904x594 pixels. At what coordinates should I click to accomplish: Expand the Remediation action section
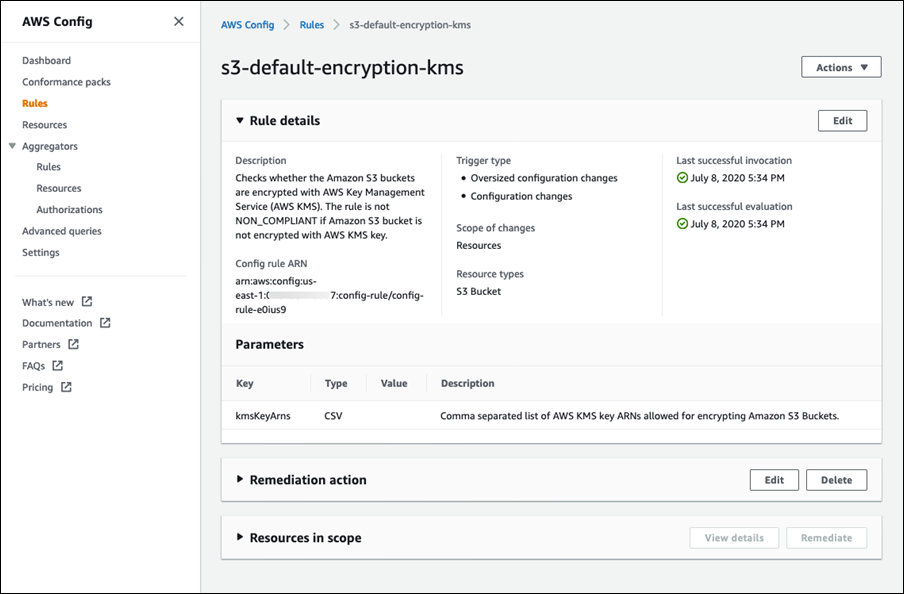(240, 479)
